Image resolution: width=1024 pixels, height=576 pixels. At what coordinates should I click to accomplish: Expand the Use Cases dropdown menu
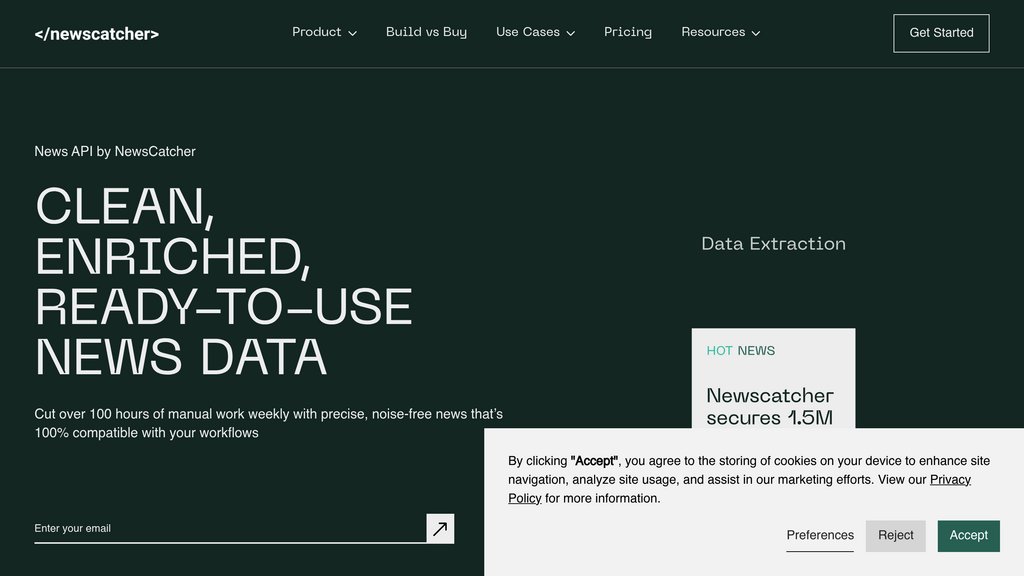click(x=535, y=32)
